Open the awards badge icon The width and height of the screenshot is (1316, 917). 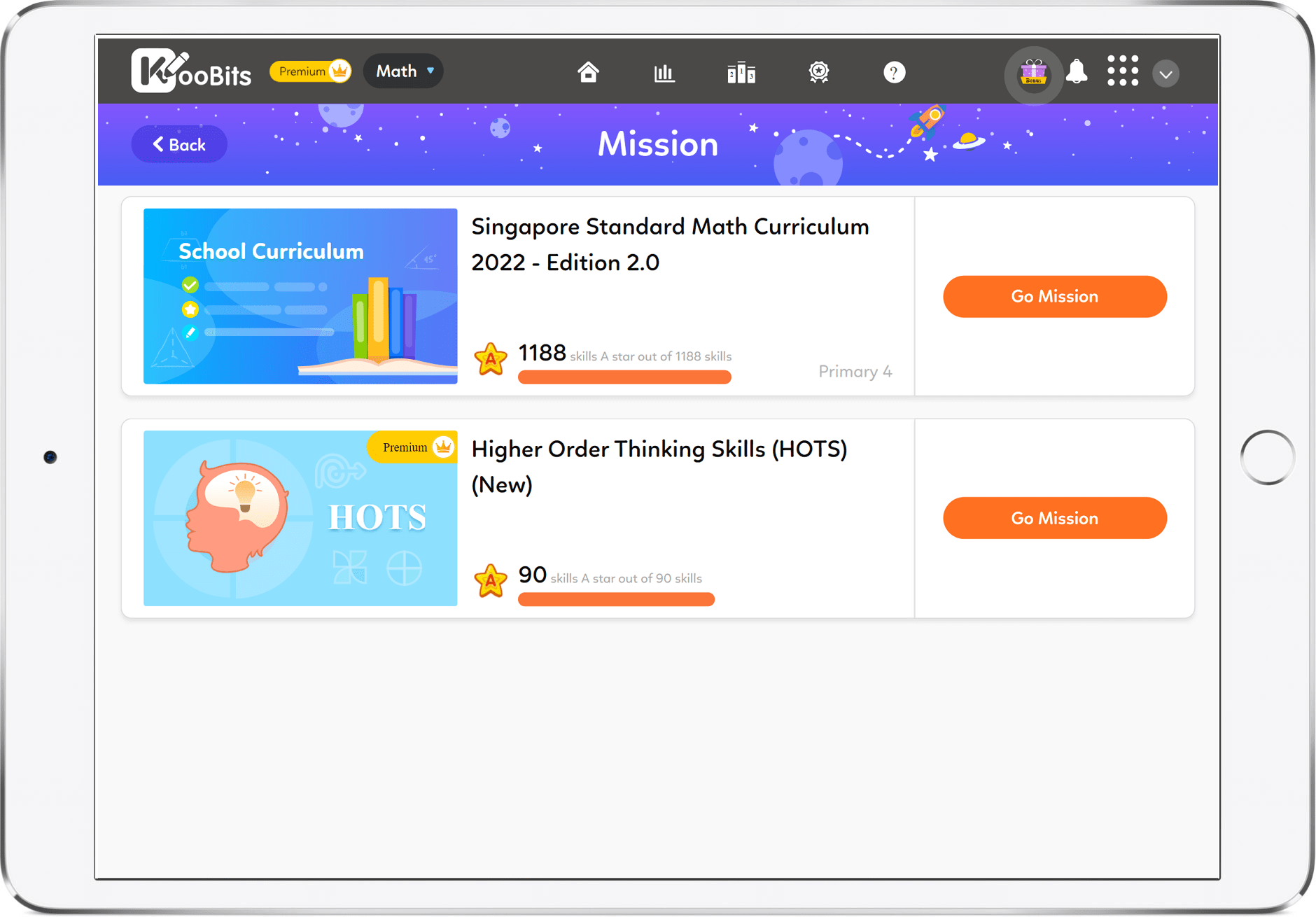point(818,72)
